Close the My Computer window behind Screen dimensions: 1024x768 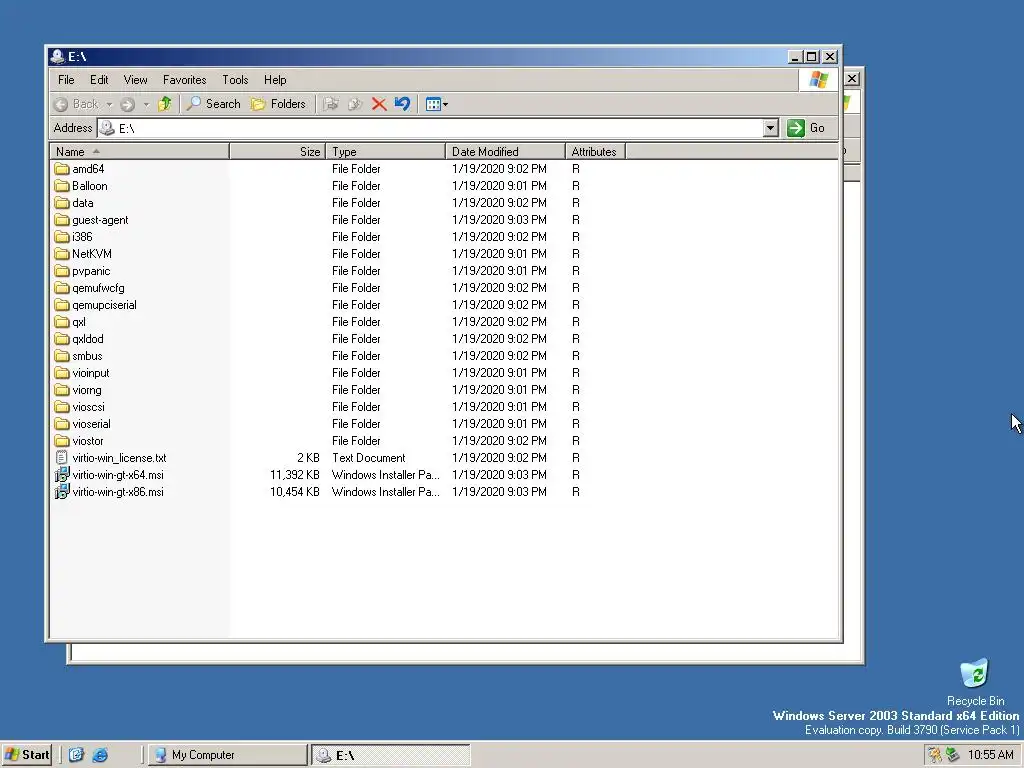point(852,79)
